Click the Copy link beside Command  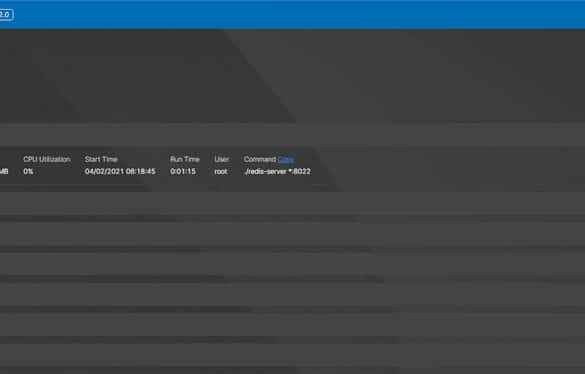(x=286, y=159)
